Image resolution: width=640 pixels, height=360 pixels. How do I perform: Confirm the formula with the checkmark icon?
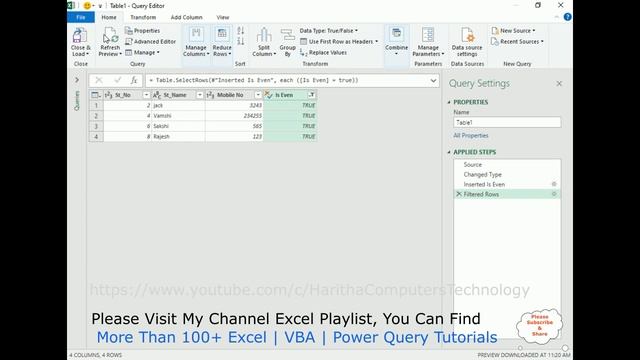point(118,80)
